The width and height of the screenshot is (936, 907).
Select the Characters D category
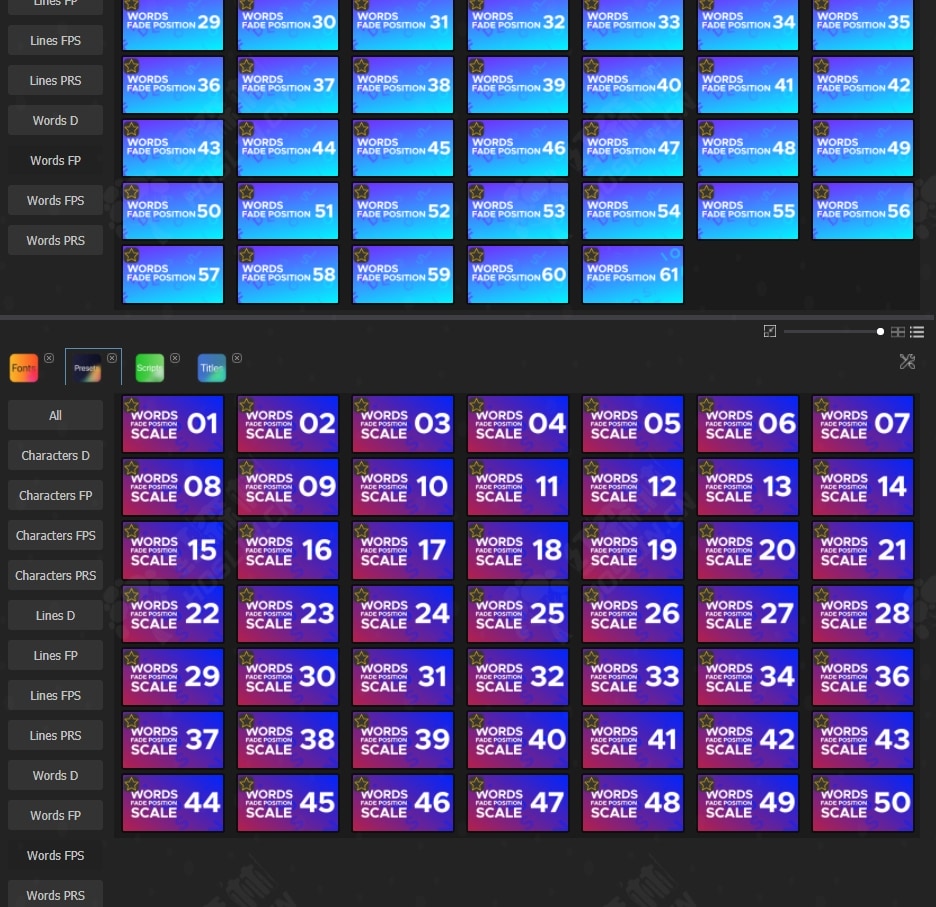coord(56,456)
